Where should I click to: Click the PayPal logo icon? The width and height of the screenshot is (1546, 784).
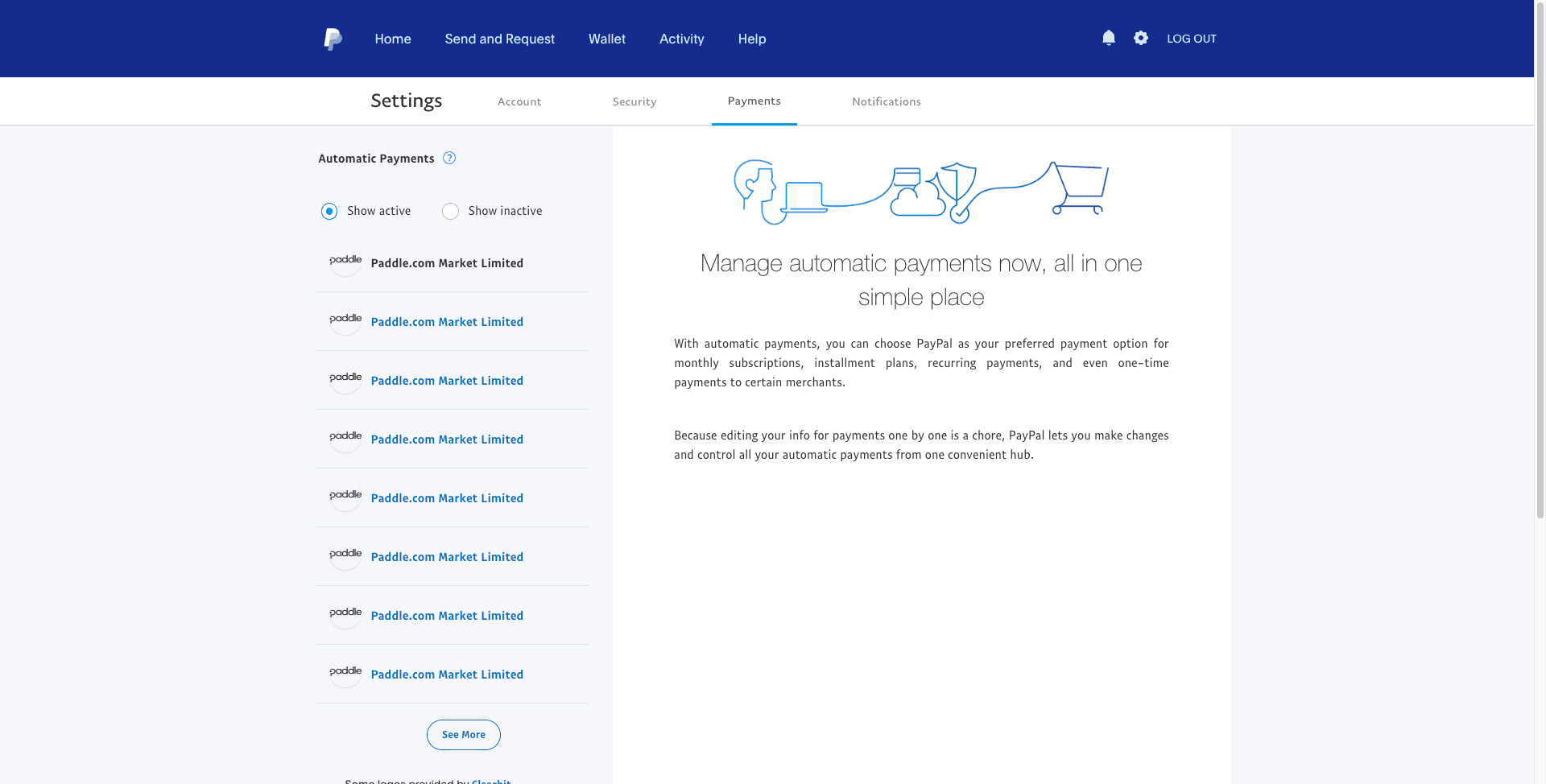tap(333, 39)
